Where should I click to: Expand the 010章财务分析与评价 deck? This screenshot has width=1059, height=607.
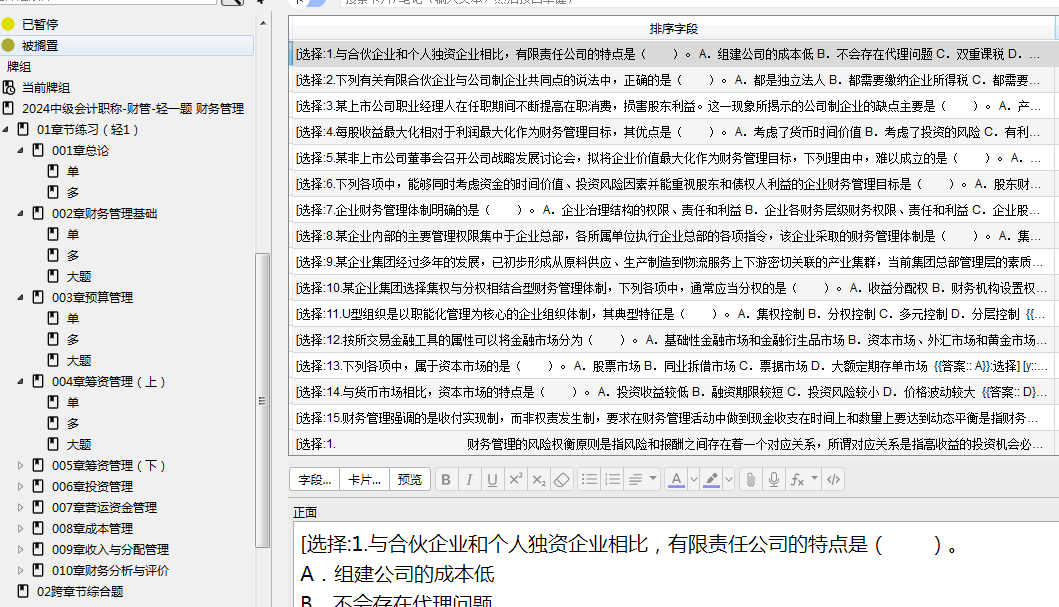click(20, 570)
